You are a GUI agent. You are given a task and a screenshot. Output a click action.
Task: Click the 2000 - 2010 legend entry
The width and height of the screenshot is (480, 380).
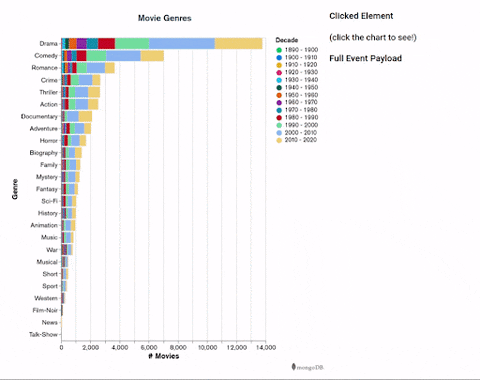pos(297,133)
